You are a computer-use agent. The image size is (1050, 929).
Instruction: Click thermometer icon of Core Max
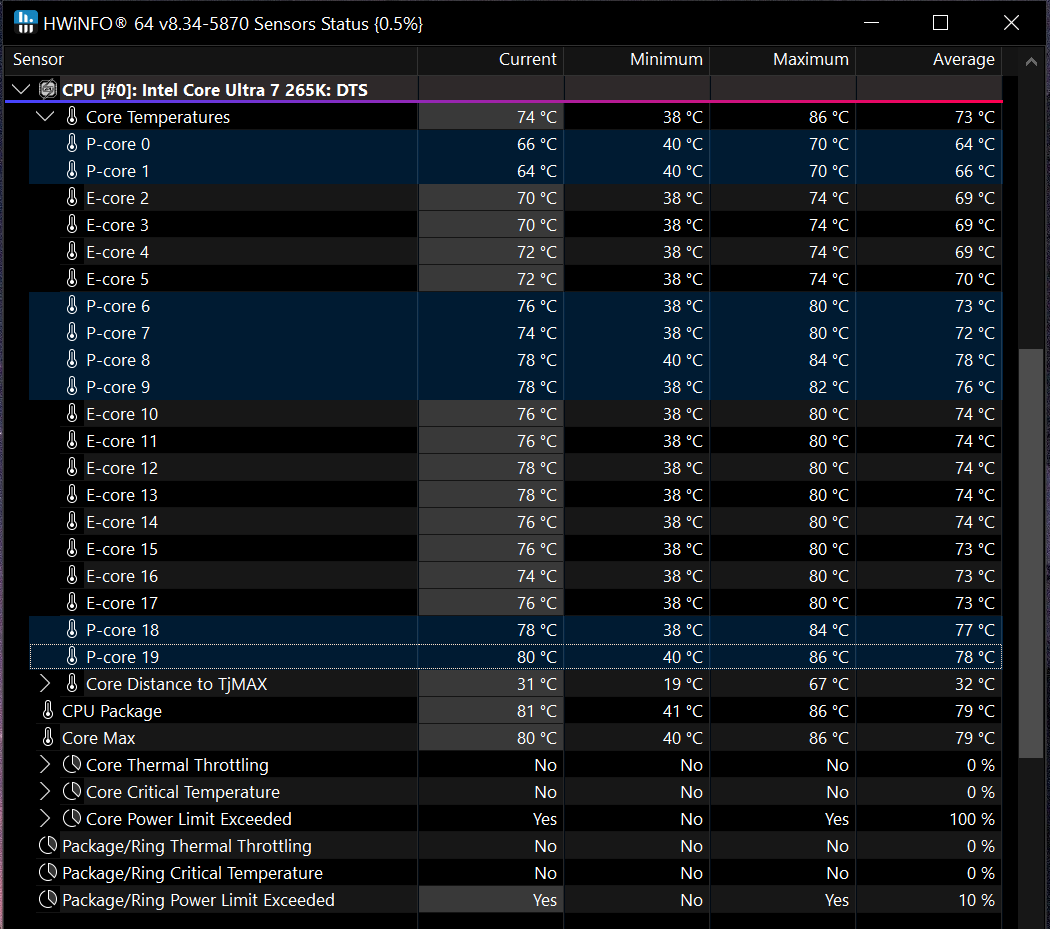point(48,737)
